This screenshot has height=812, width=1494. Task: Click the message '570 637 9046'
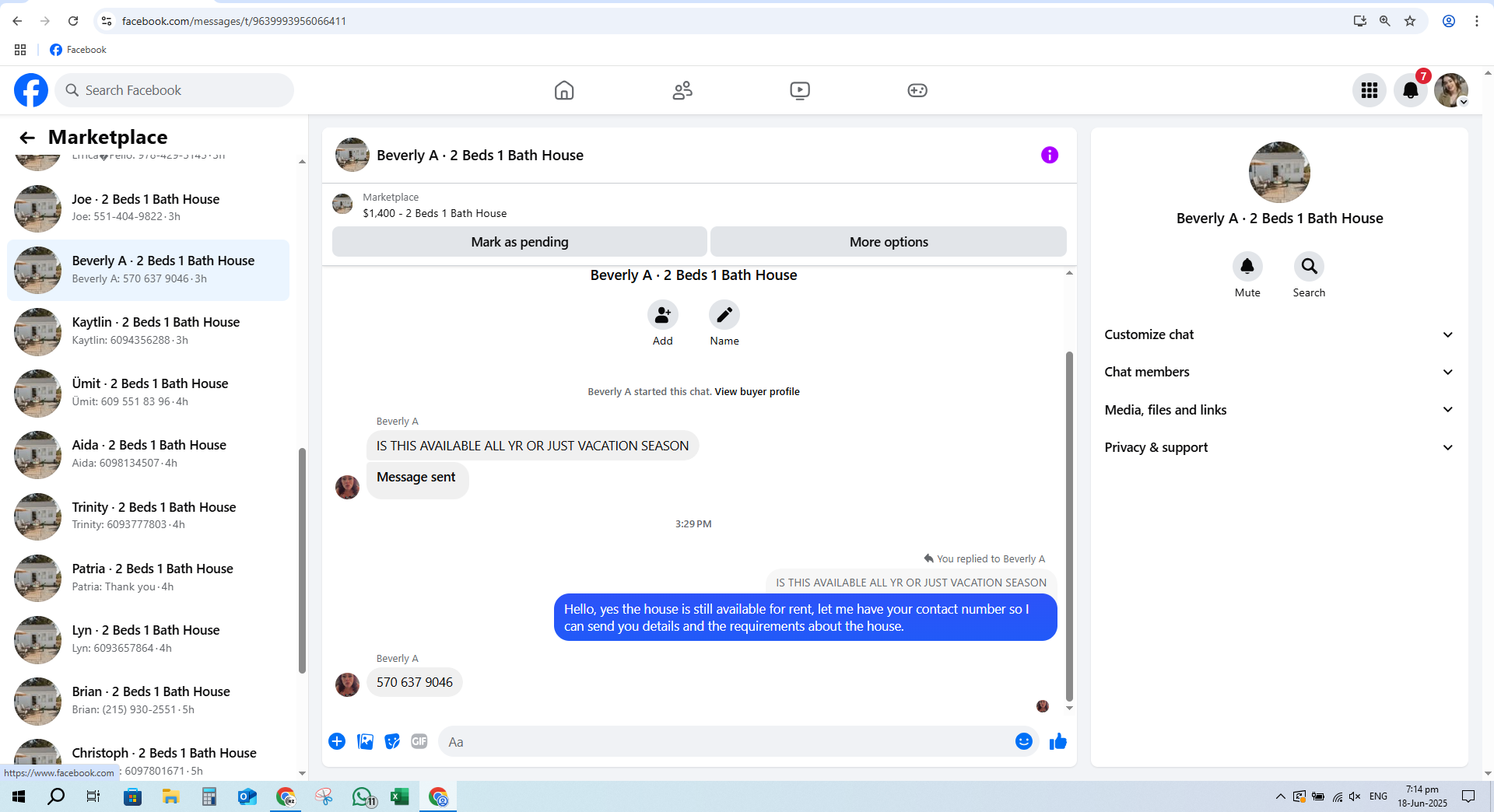click(415, 682)
